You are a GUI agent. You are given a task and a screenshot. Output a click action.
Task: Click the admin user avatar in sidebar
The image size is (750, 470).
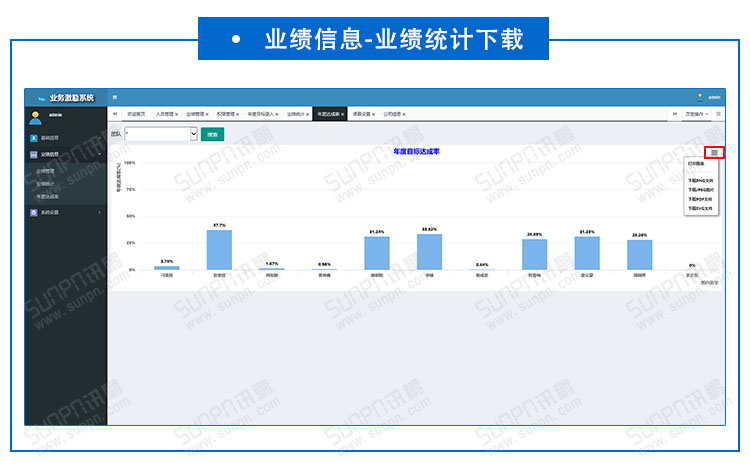tap(35, 118)
